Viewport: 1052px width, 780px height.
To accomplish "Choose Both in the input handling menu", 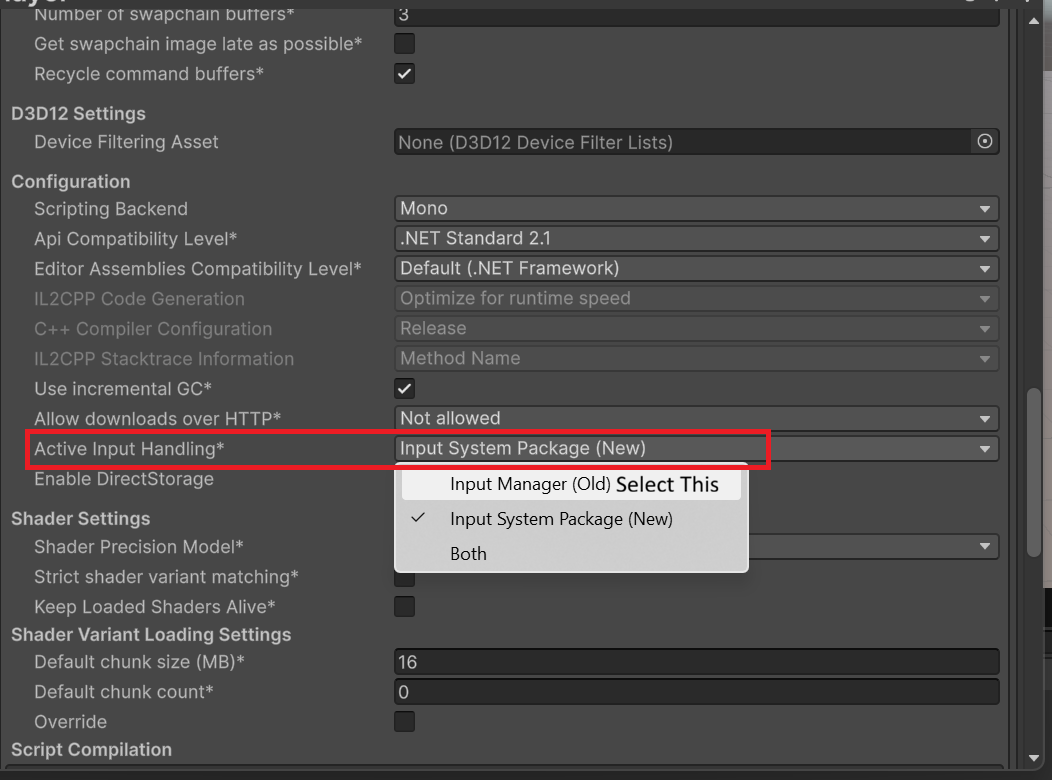I will [468, 553].
